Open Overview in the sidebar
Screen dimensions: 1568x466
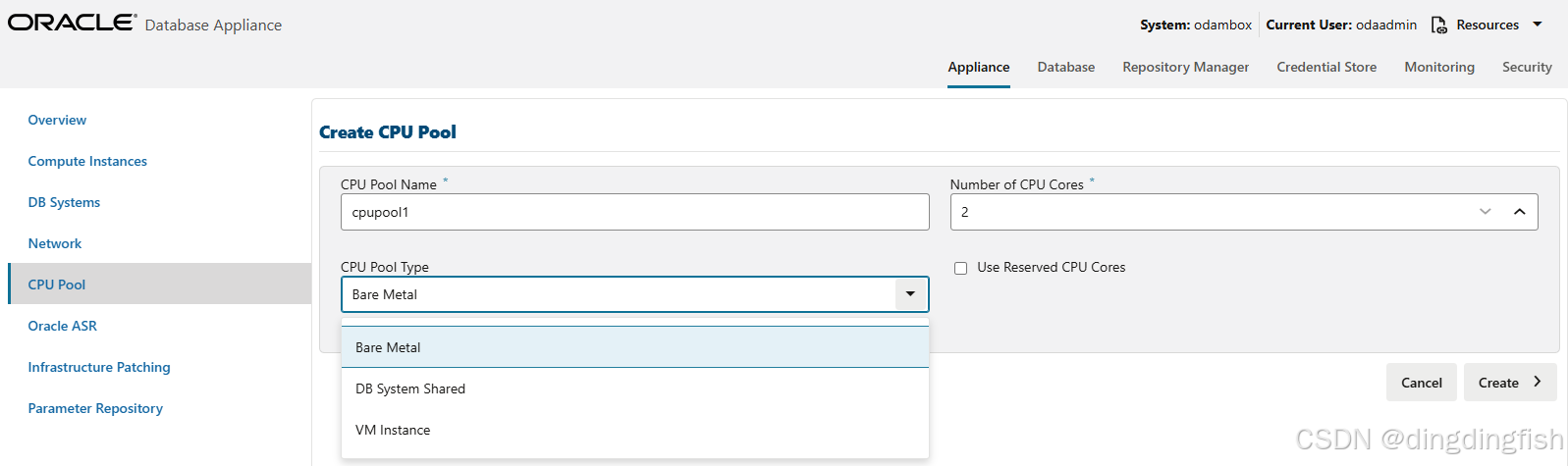[x=57, y=120]
